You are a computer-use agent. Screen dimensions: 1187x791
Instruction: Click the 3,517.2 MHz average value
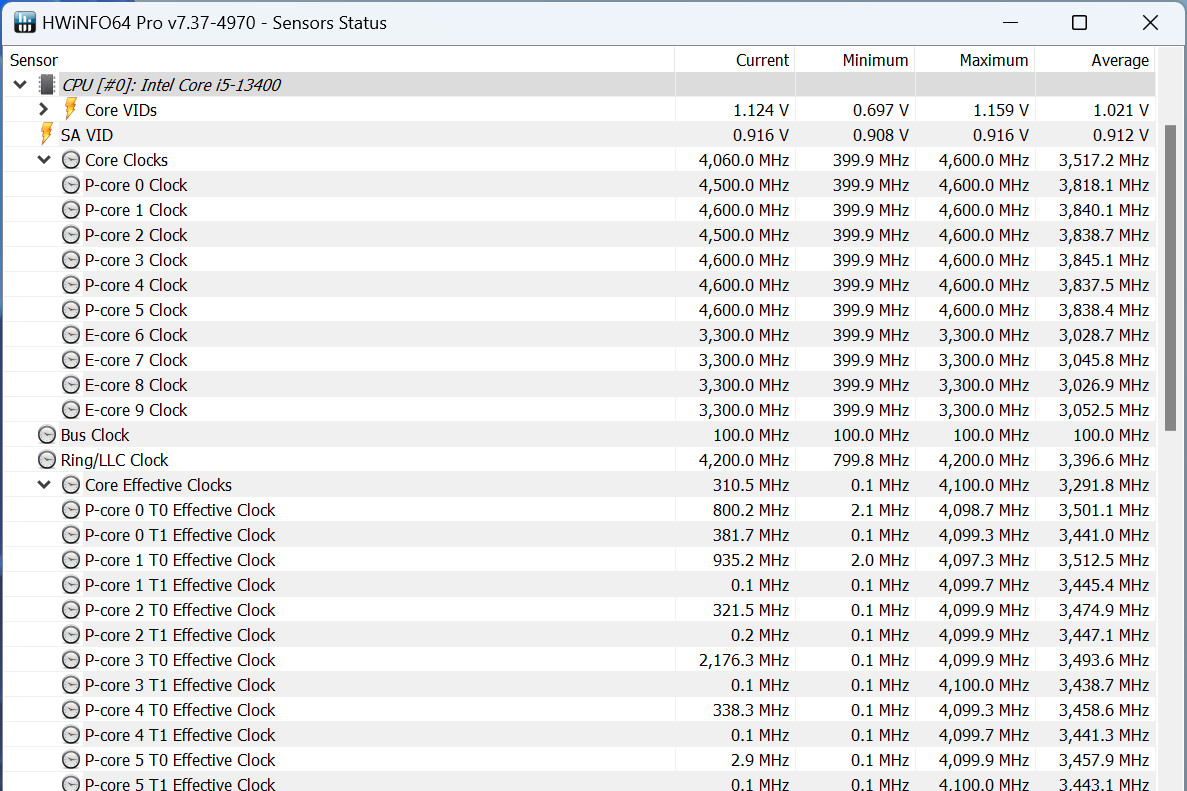1104,160
